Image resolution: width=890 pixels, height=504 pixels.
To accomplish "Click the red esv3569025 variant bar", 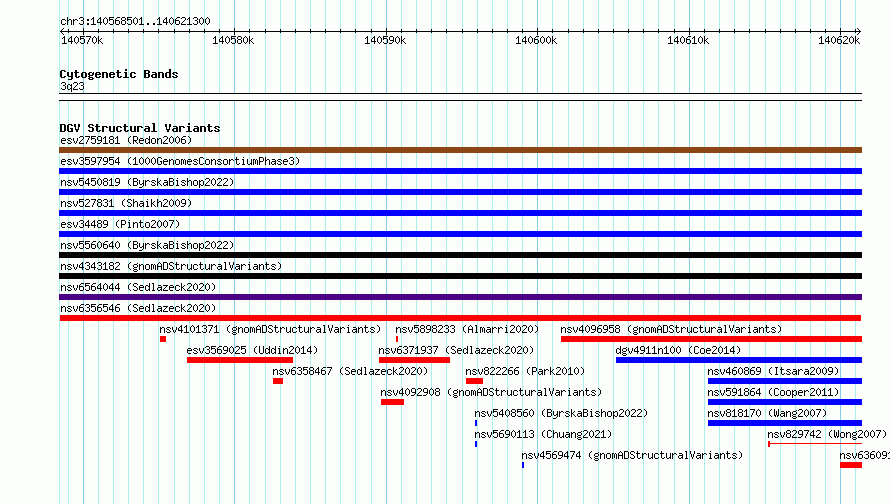I will [x=240, y=360].
